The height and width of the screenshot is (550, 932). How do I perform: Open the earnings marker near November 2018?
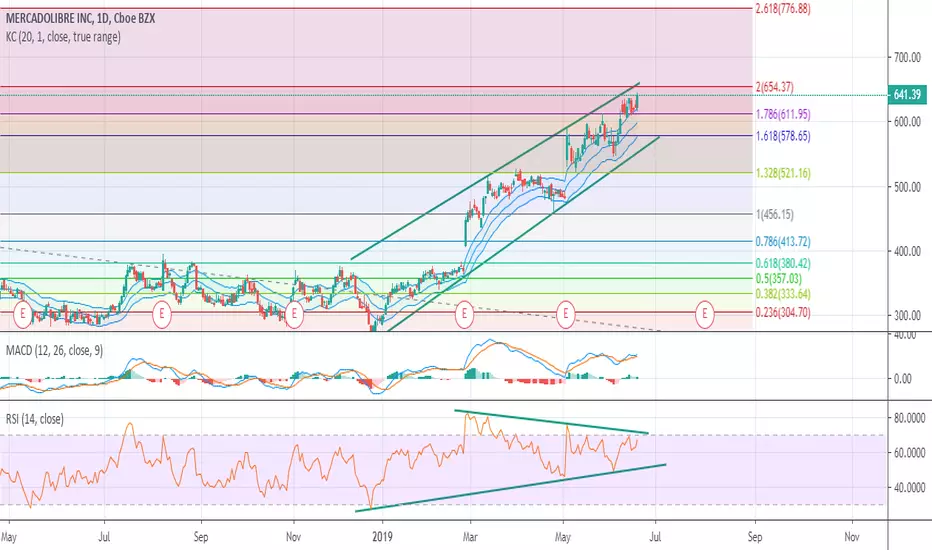click(x=294, y=313)
